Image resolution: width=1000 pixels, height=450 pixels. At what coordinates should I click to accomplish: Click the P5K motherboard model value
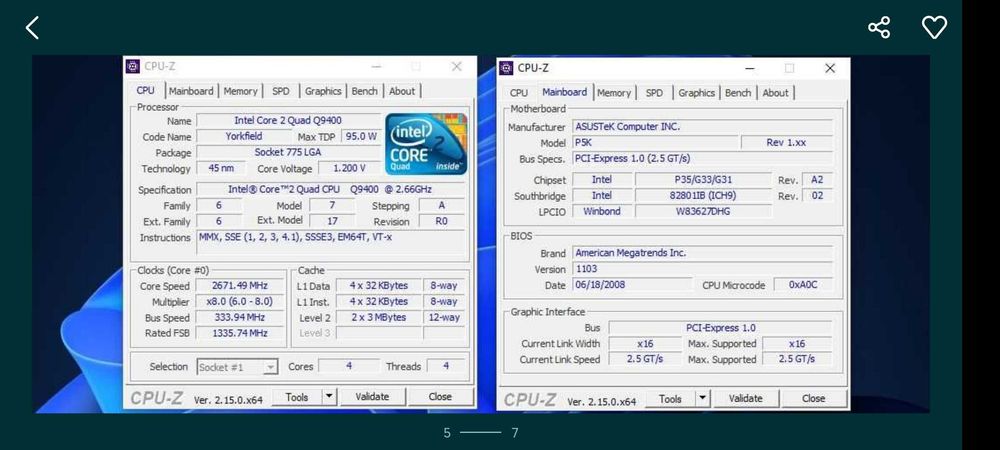(x=655, y=143)
